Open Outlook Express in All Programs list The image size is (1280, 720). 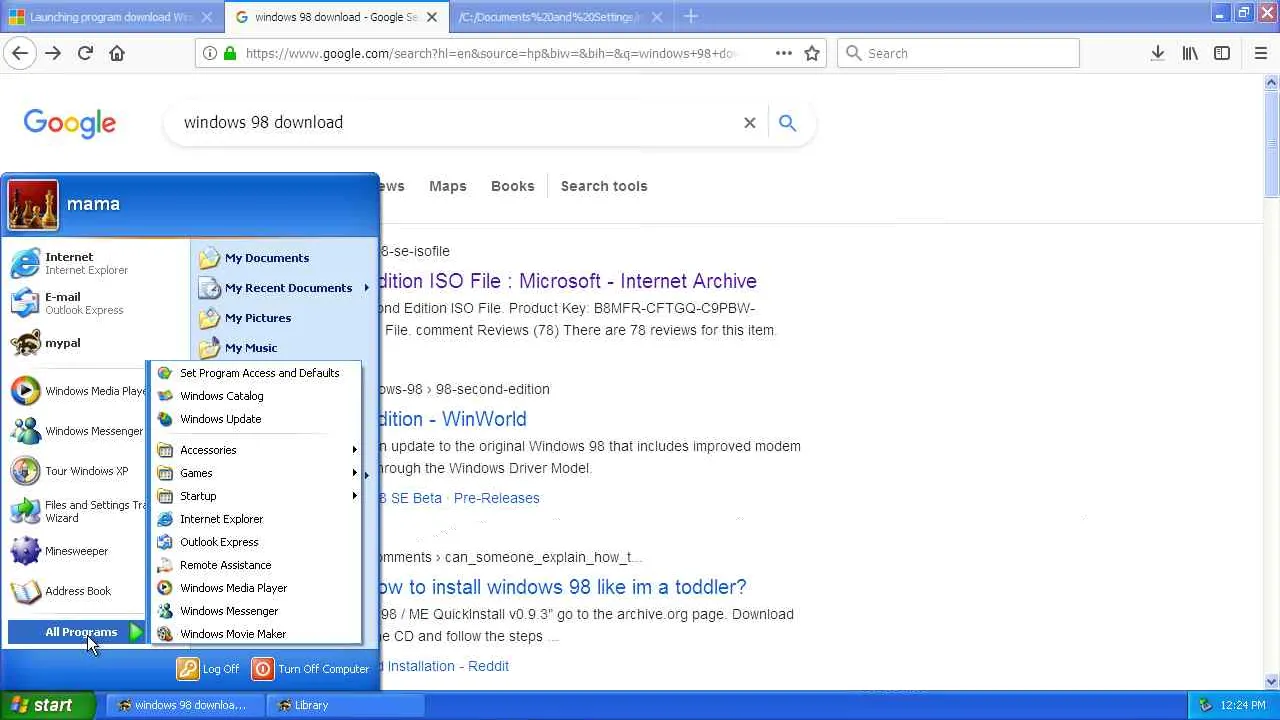click(x=256, y=542)
